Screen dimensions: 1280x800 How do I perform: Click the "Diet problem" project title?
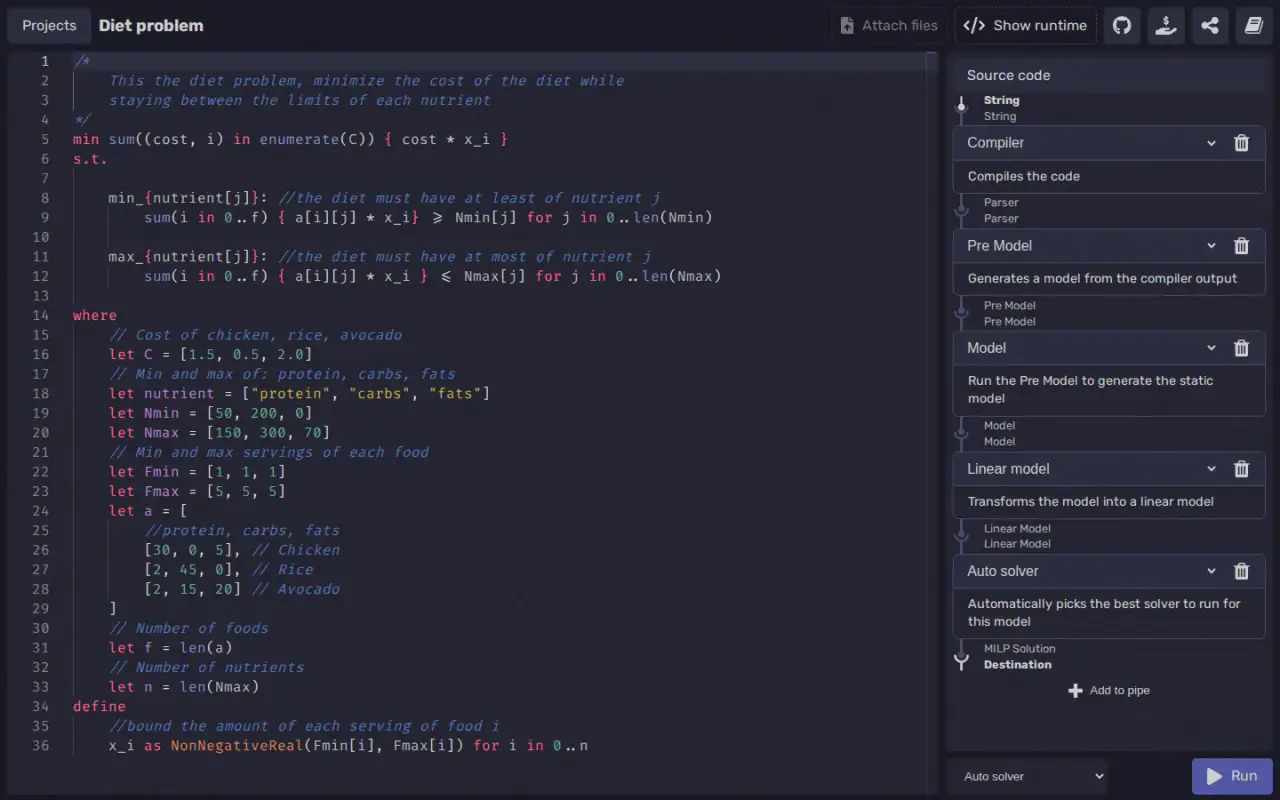[151, 26]
